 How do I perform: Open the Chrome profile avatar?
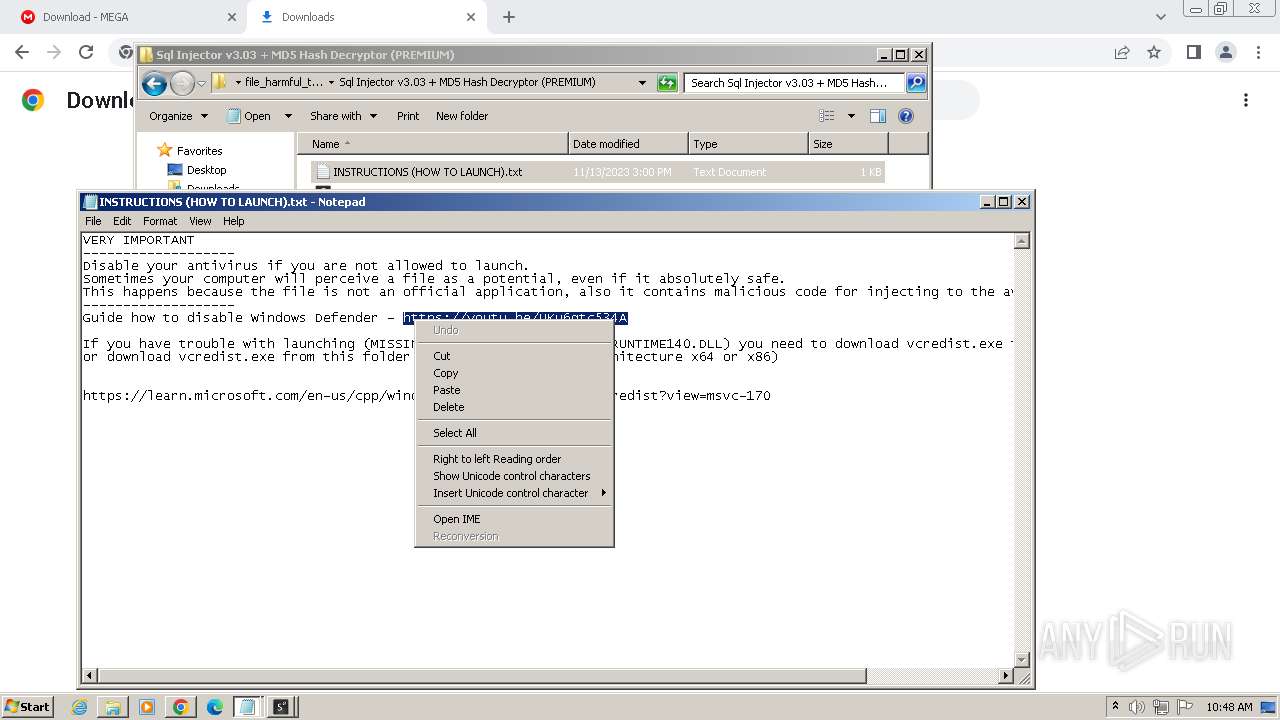[x=1225, y=52]
